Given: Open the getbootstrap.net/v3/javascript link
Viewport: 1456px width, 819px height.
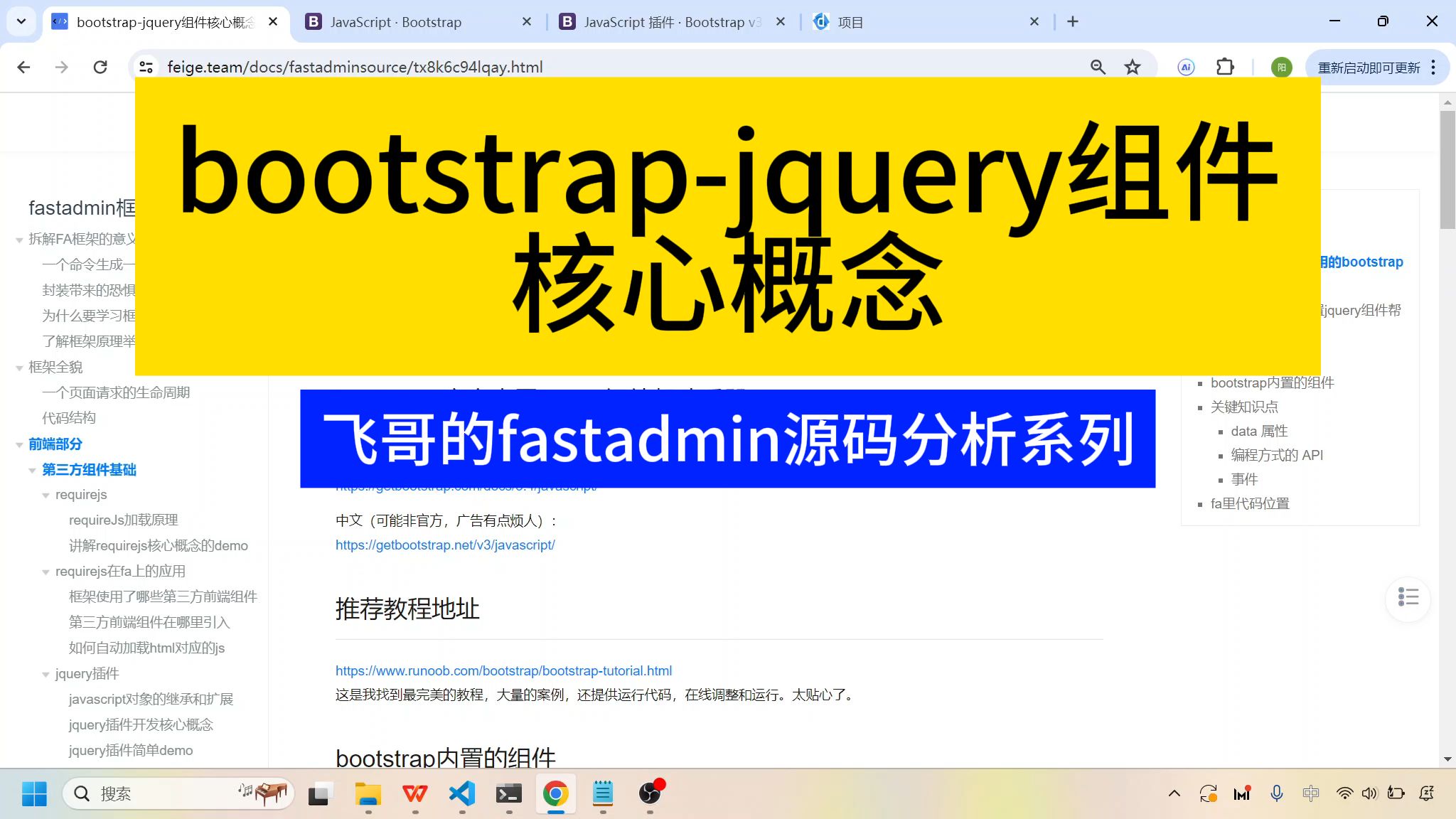Looking at the screenshot, I should [x=445, y=545].
